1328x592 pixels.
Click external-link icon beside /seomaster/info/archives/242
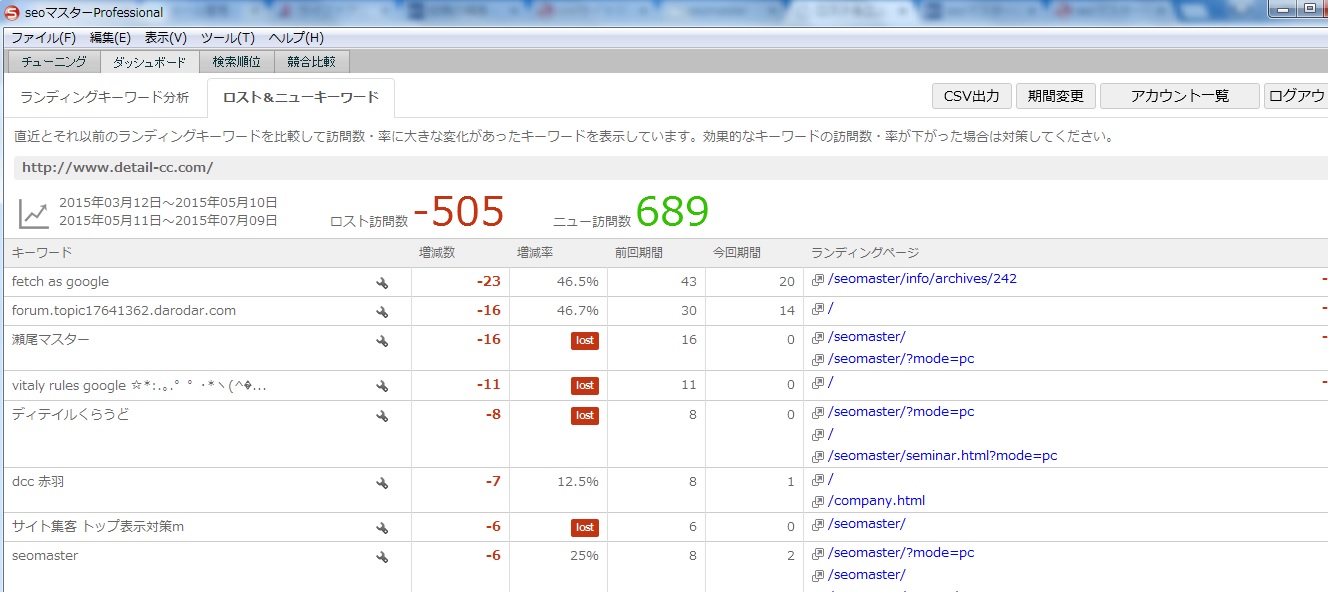coord(817,280)
